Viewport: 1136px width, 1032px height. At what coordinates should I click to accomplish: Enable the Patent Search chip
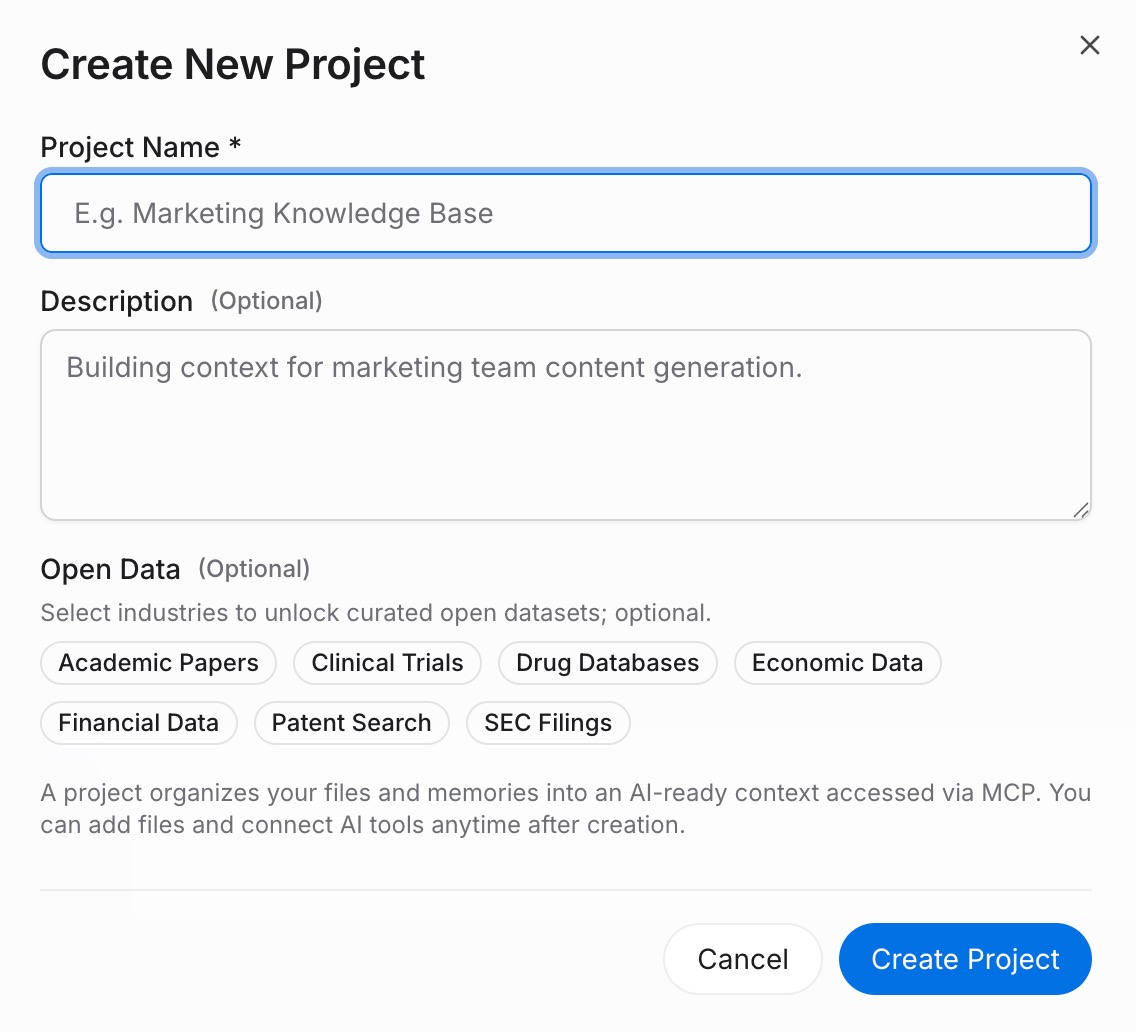coord(351,723)
